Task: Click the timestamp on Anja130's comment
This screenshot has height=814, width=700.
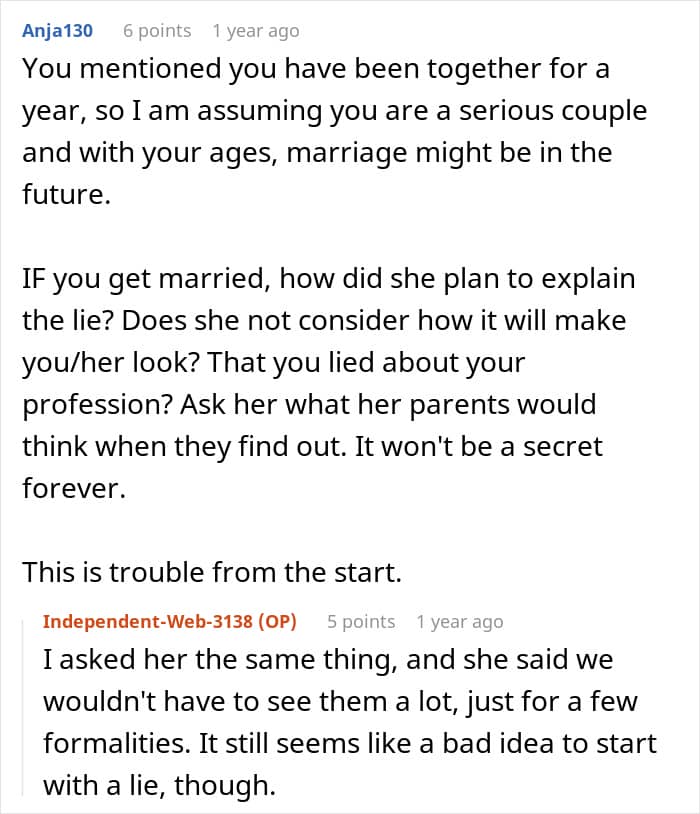Action: (x=255, y=31)
